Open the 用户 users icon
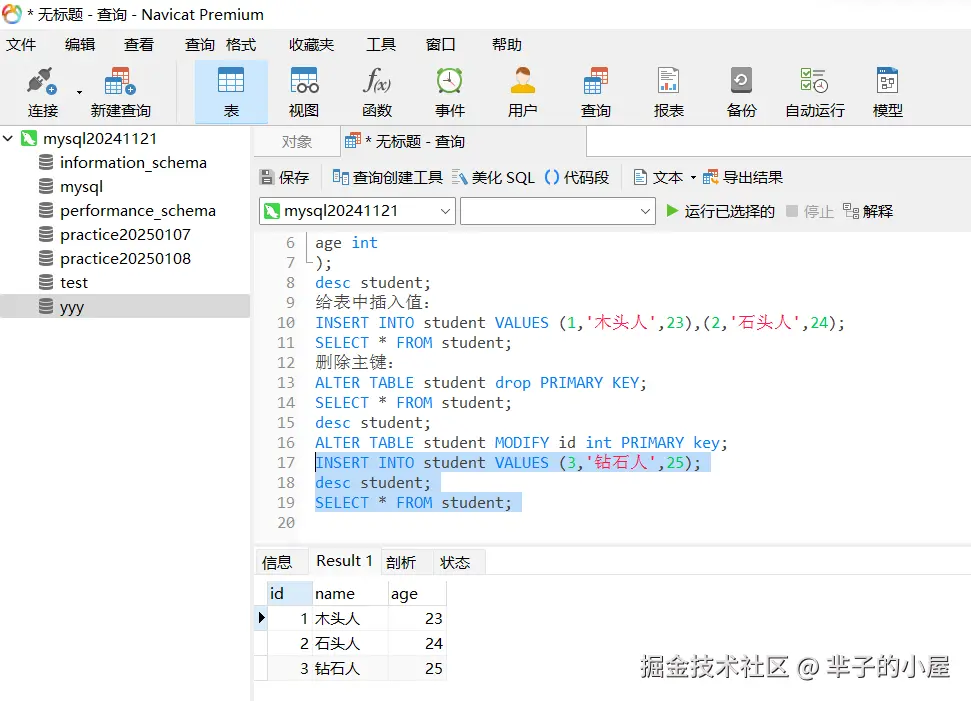This screenshot has width=971, height=701. [x=523, y=92]
